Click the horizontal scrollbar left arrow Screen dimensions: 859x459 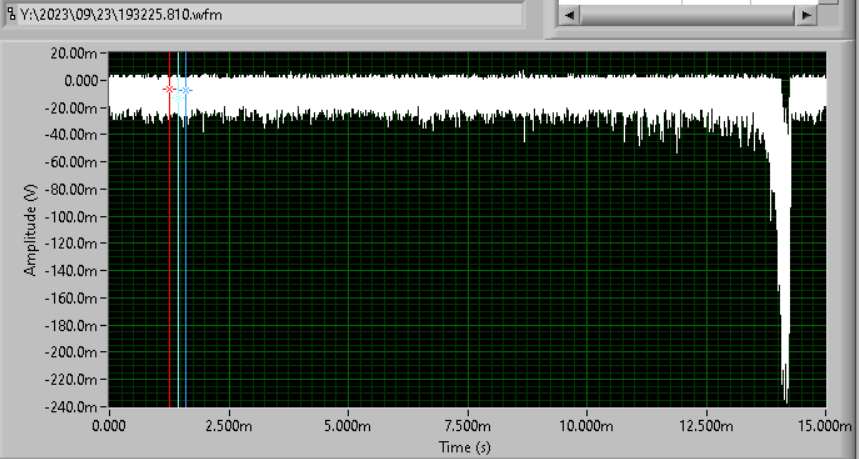[x=569, y=15]
